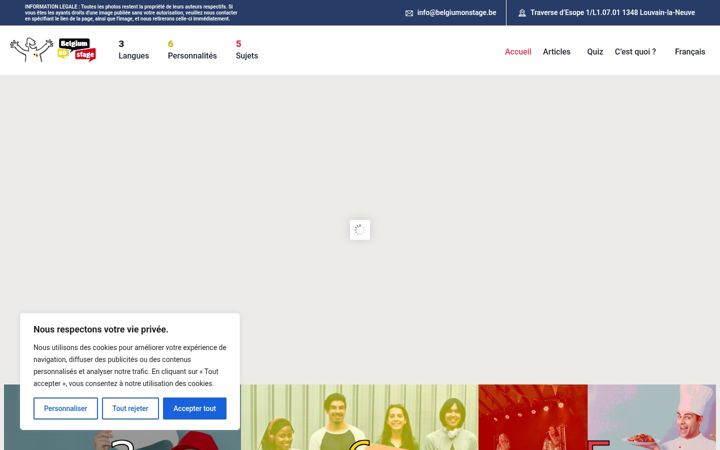Open the C'est quoi ? menu

(636, 52)
